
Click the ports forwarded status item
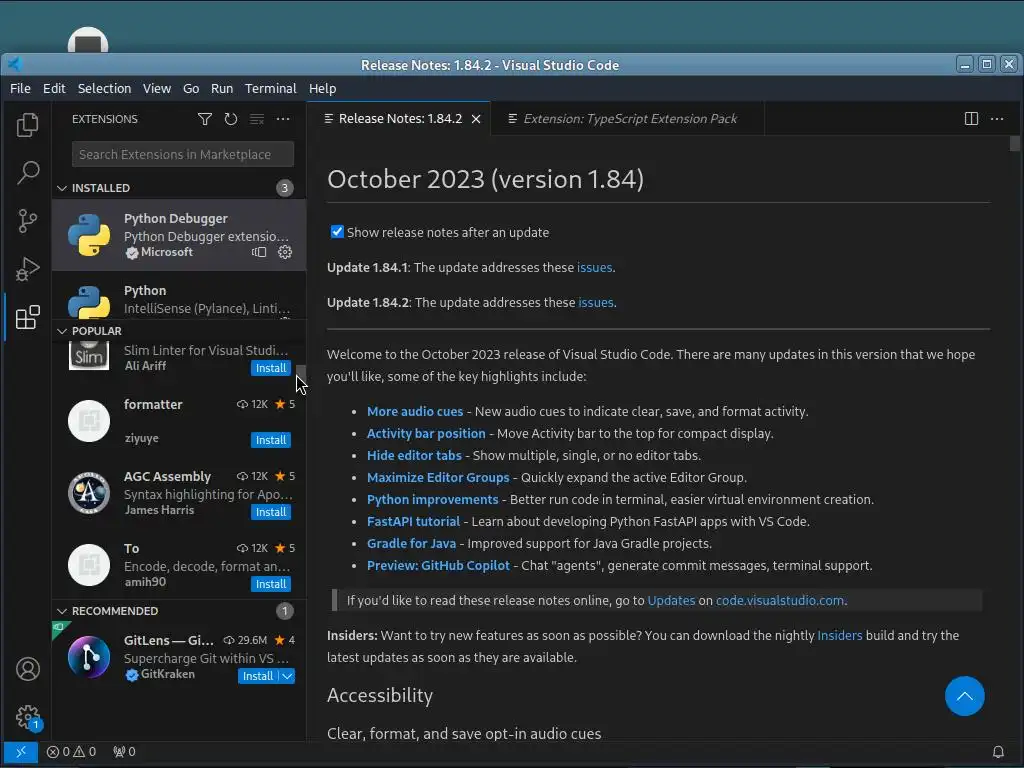click(124, 752)
